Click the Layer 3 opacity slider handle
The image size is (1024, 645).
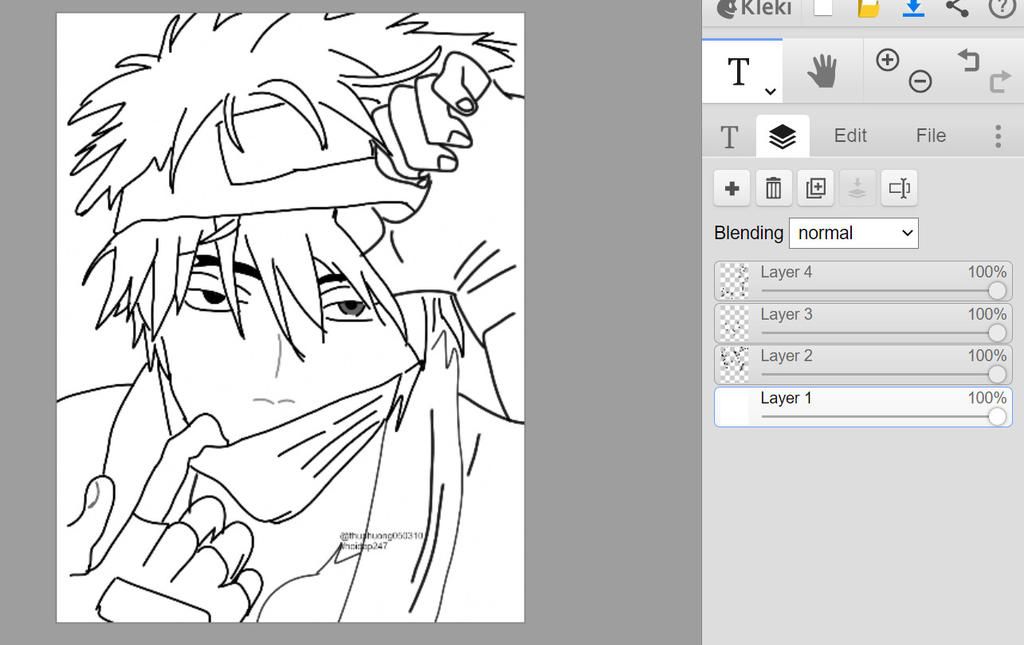(x=997, y=333)
